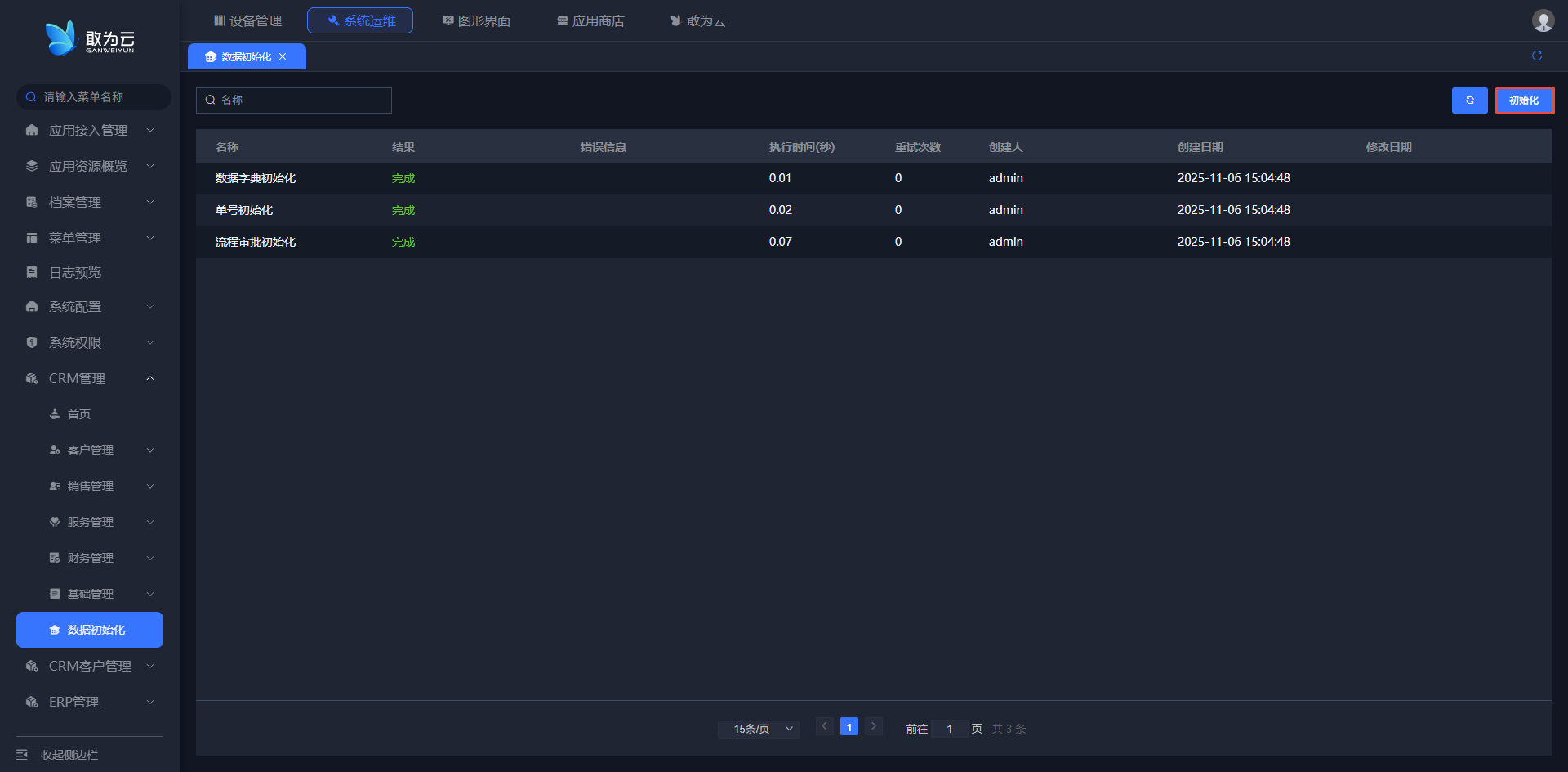Select the 单号初始化 row name
The image size is (1568, 772).
(x=244, y=210)
